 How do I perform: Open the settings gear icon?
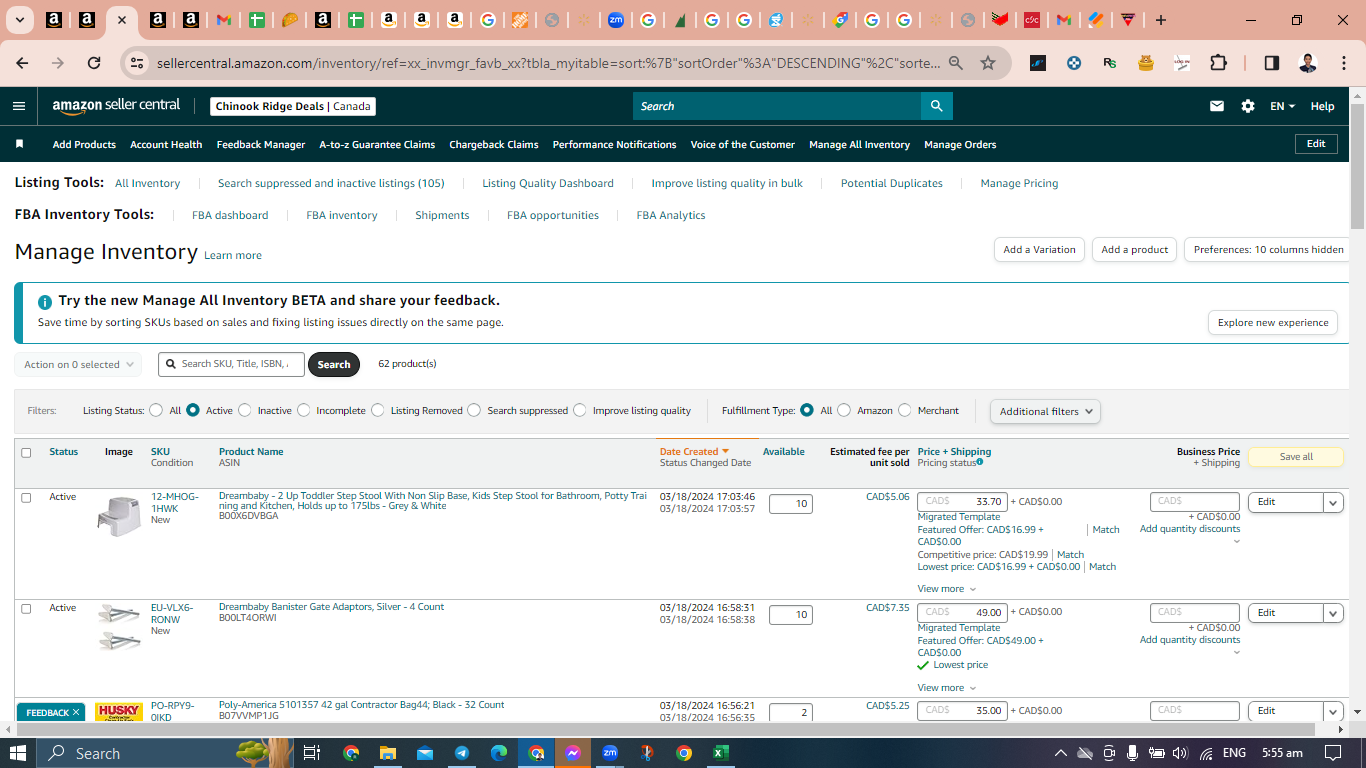1248,106
